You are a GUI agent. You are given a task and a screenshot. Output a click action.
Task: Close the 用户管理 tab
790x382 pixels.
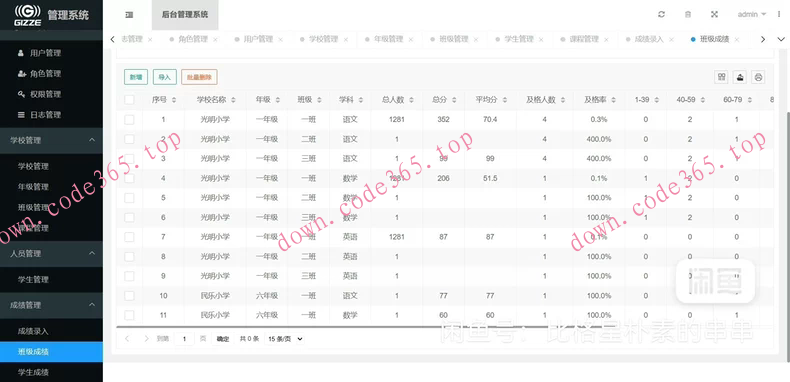280,39
